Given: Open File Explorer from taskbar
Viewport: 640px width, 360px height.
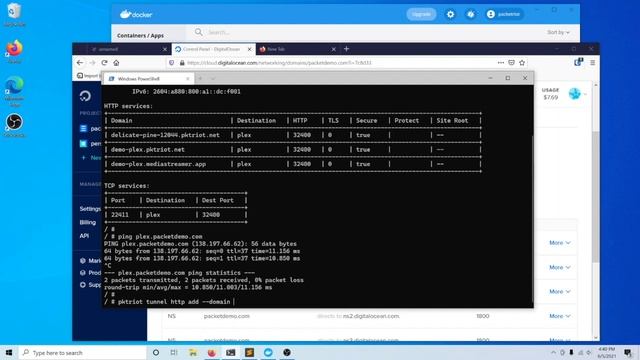Looking at the screenshot, I should (x=193, y=353).
